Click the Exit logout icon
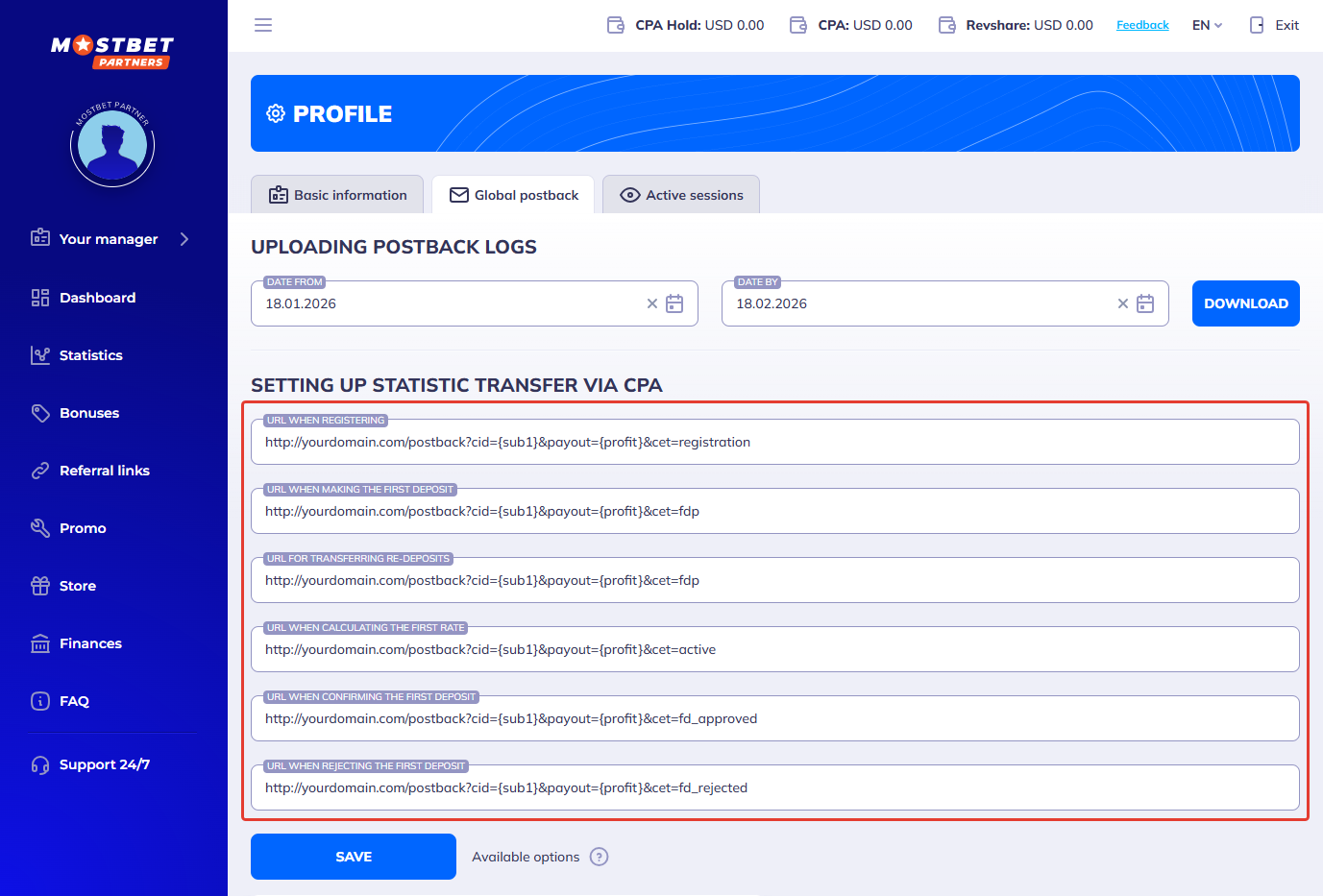 [1257, 25]
